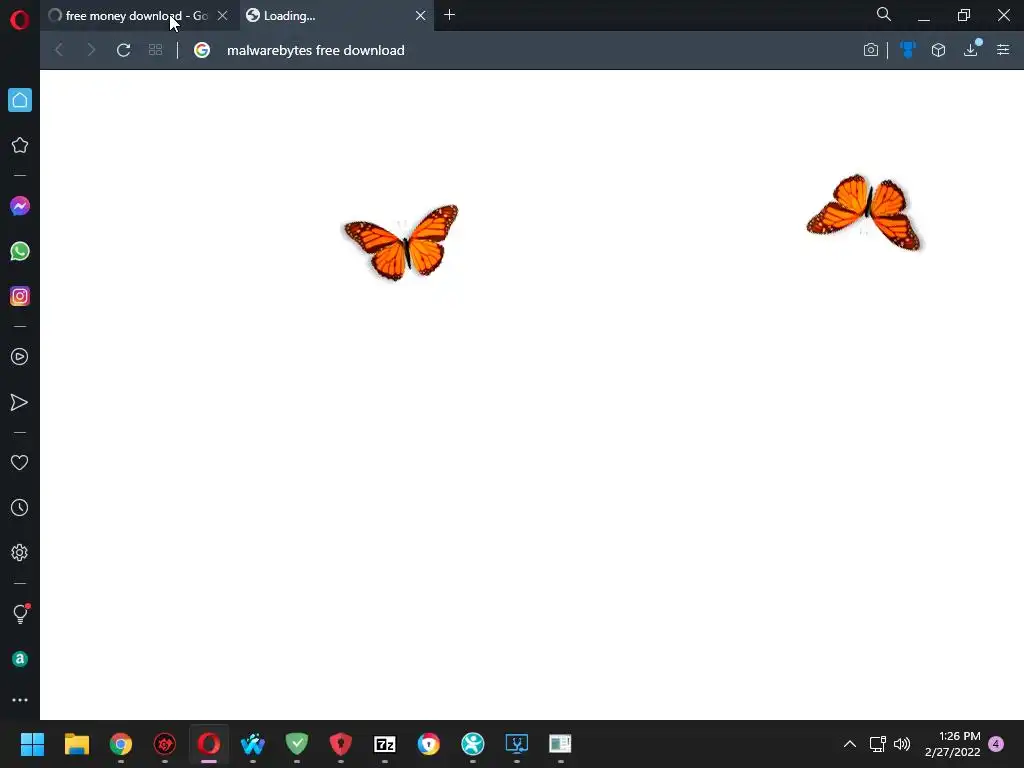This screenshot has height=768, width=1024.
Task: Open the extensions cube icon
Action: click(x=938, y=50)
